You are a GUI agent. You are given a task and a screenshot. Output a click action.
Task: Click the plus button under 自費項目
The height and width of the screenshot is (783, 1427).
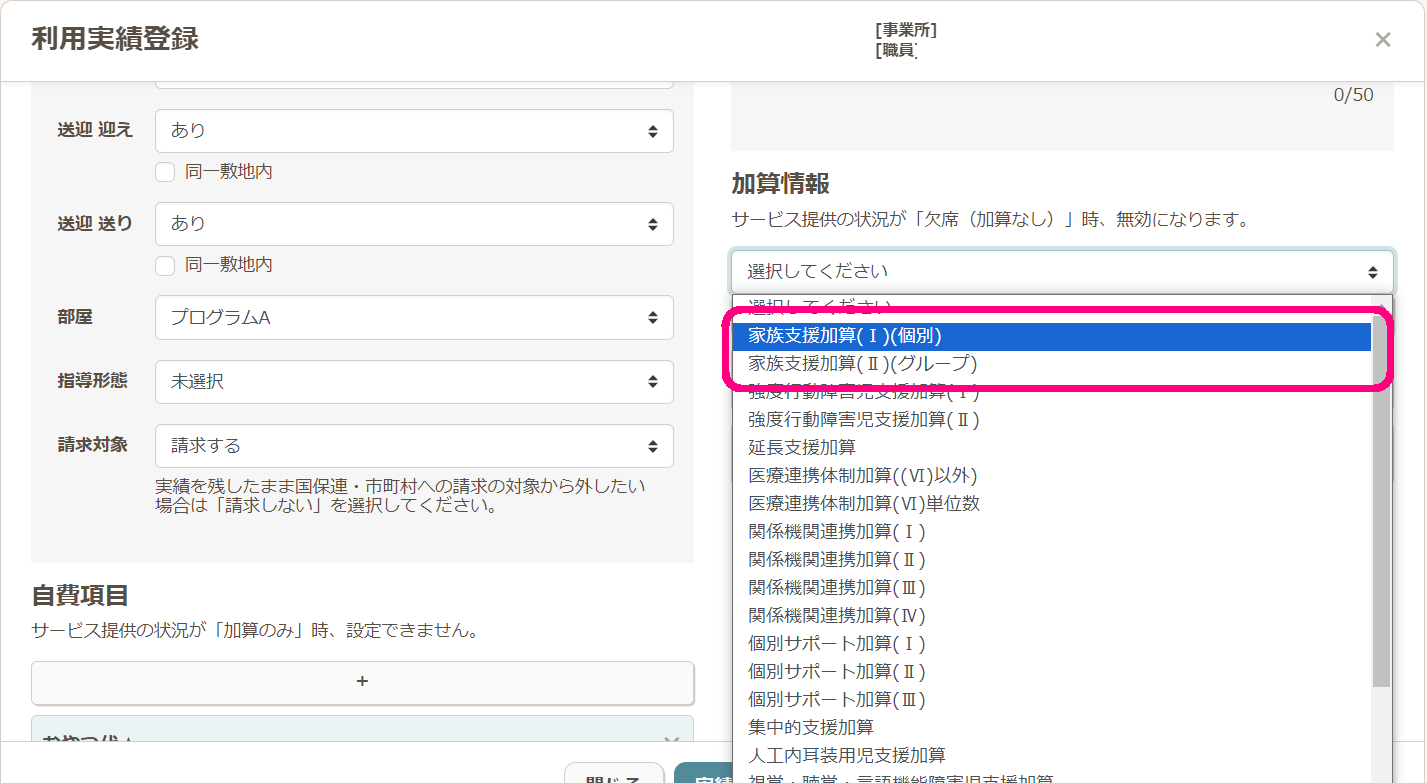(x=362, y=682)
